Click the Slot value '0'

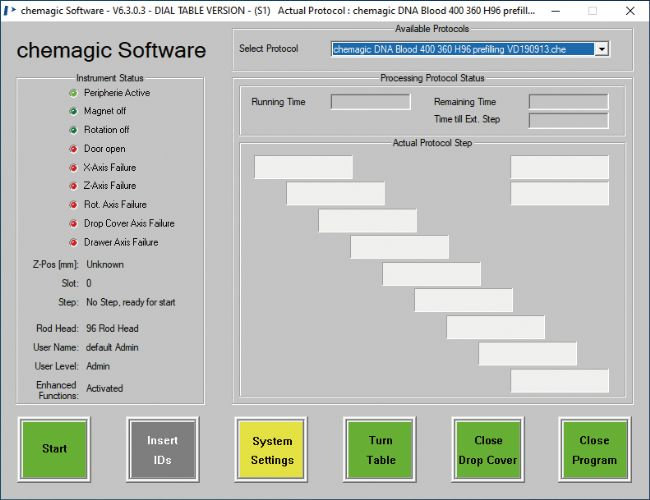pyautogui.click(x=89, y=283)
